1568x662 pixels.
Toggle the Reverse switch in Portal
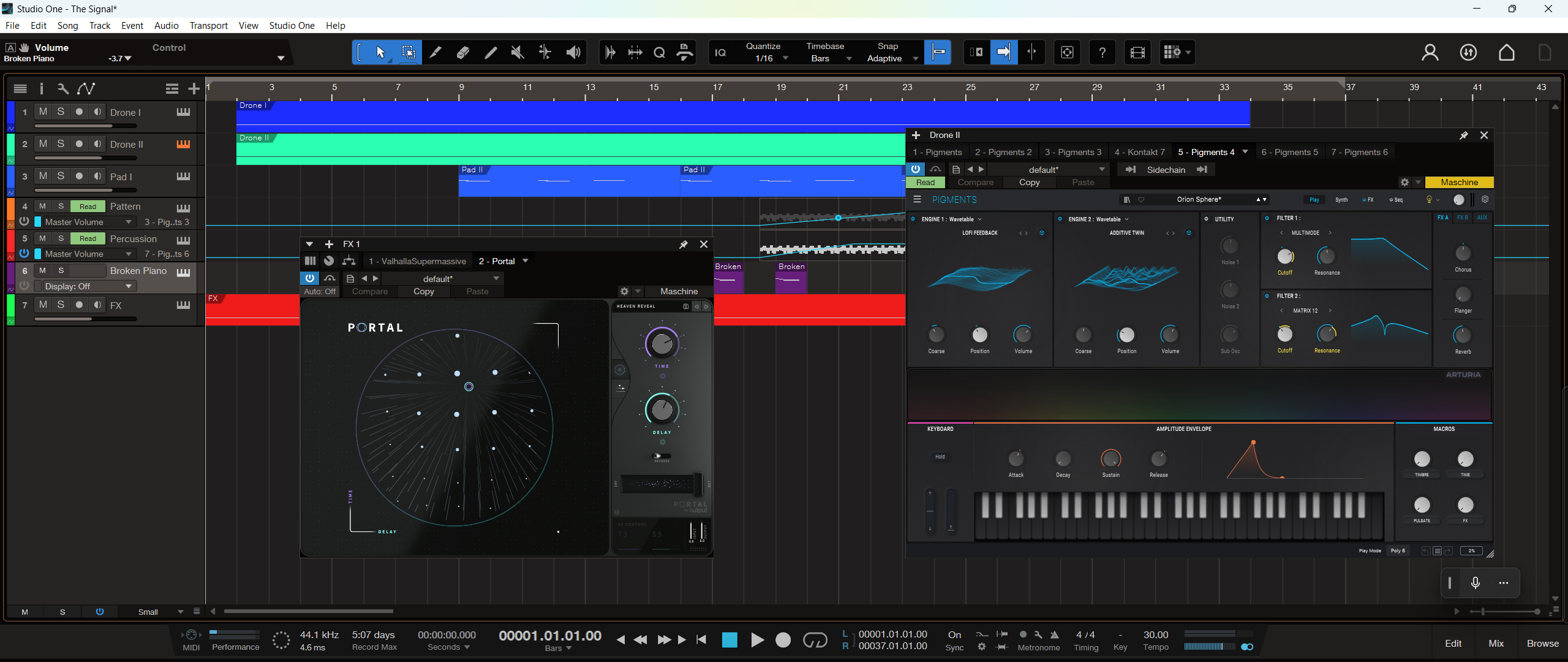(661, 456)
